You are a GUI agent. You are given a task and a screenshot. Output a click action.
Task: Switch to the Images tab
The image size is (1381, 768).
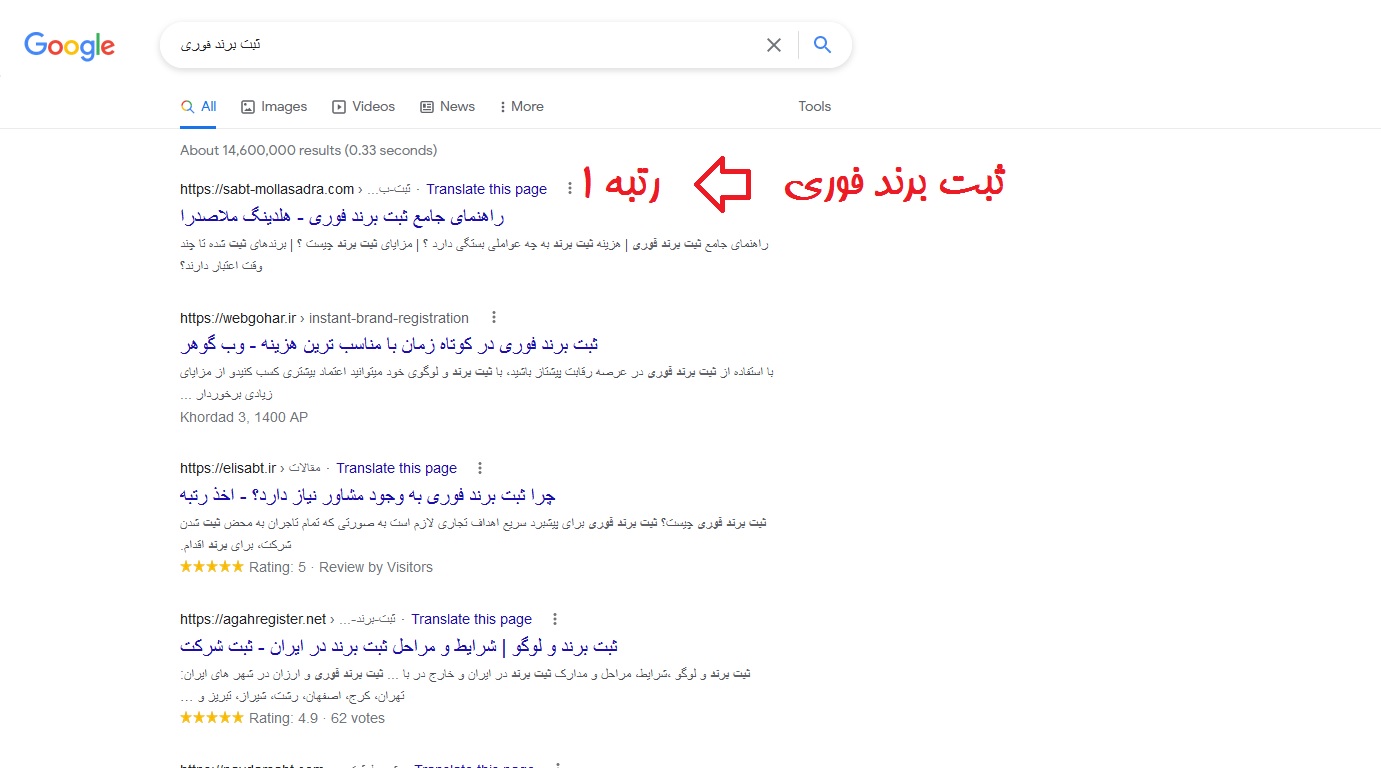[274, 106]
